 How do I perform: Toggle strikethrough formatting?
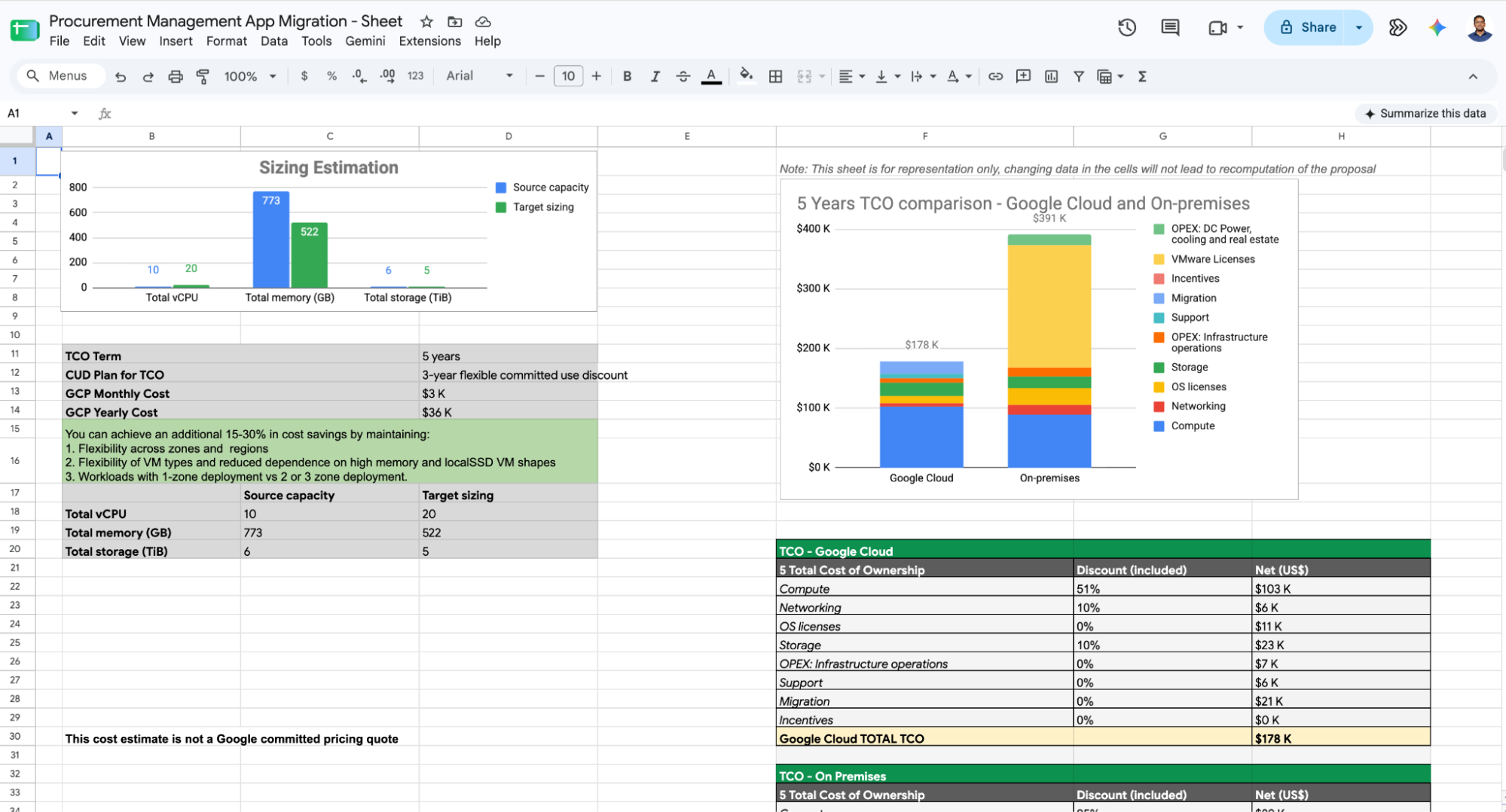pyautogui.click(x=683, y=76)
